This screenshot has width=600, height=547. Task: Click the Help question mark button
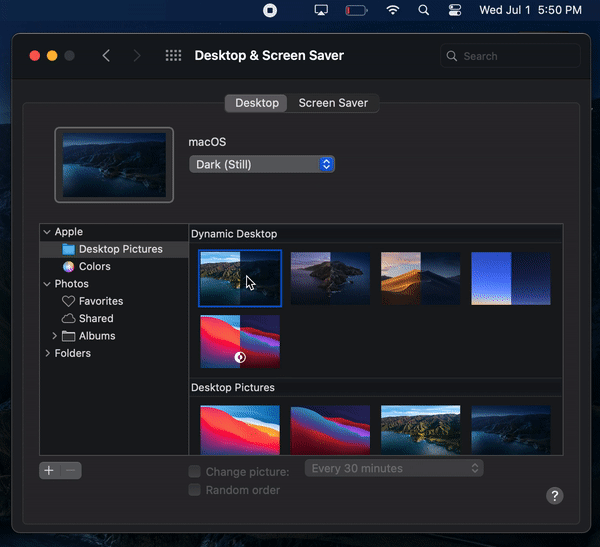pyautogui.click(x=555, y=496)
